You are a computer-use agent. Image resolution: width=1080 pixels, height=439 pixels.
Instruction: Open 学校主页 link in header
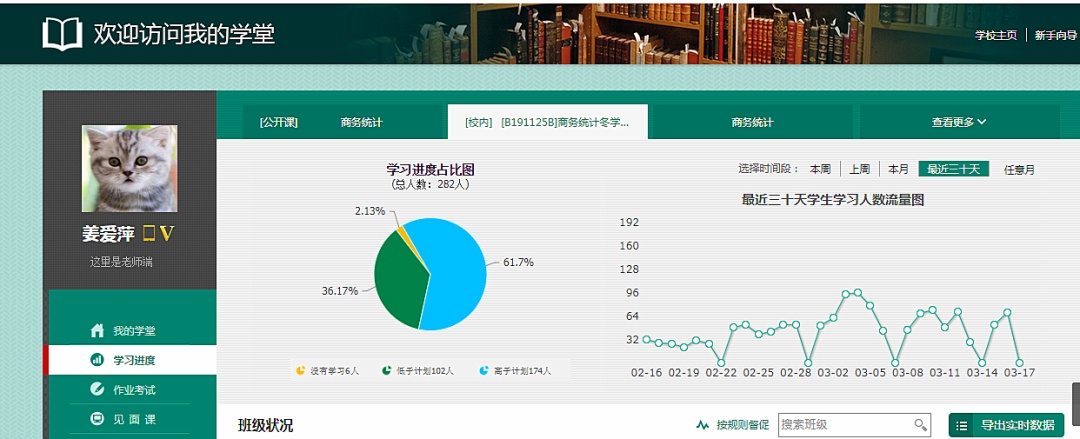coord(996,35)
